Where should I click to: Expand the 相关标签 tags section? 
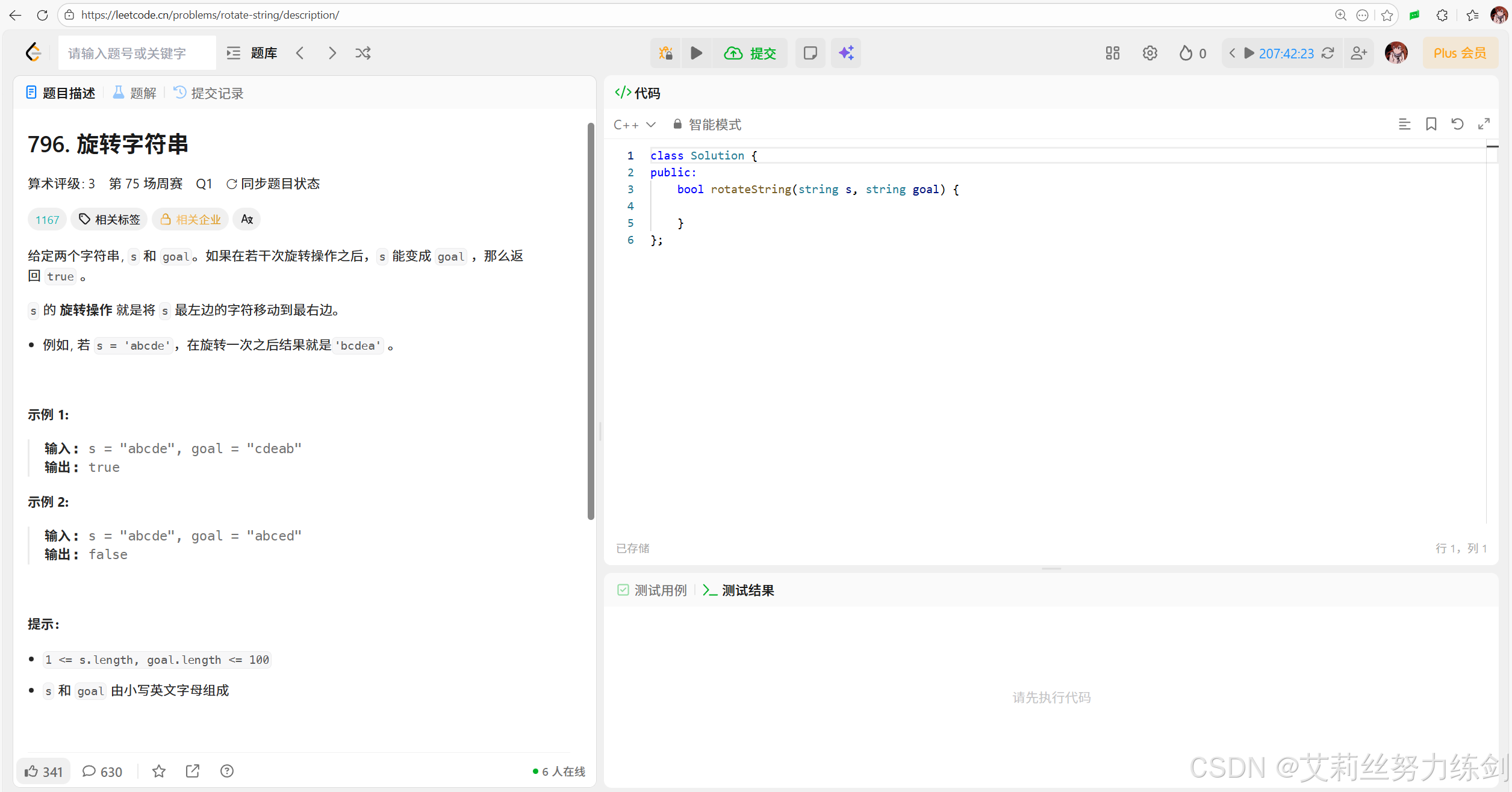point(110,220)
